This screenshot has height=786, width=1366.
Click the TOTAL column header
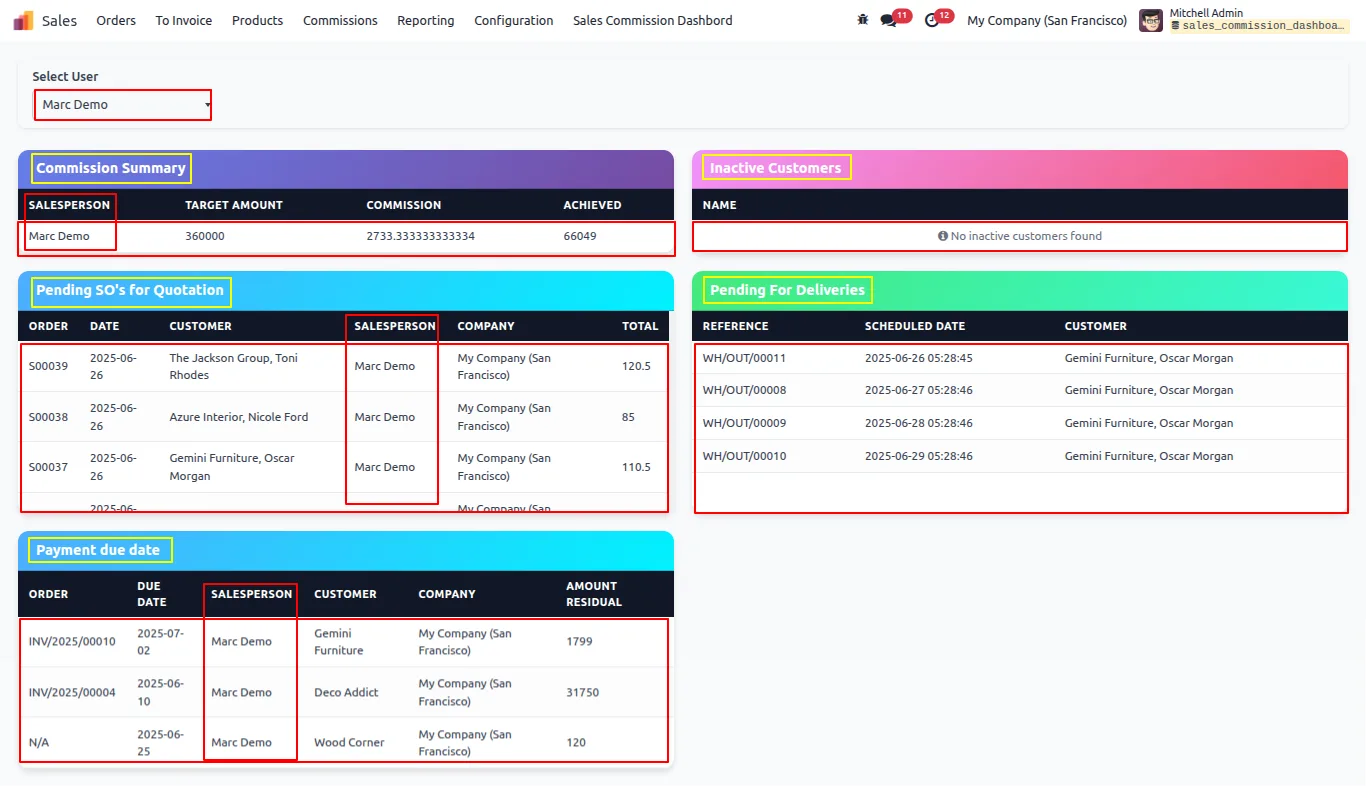coord(640,326)
